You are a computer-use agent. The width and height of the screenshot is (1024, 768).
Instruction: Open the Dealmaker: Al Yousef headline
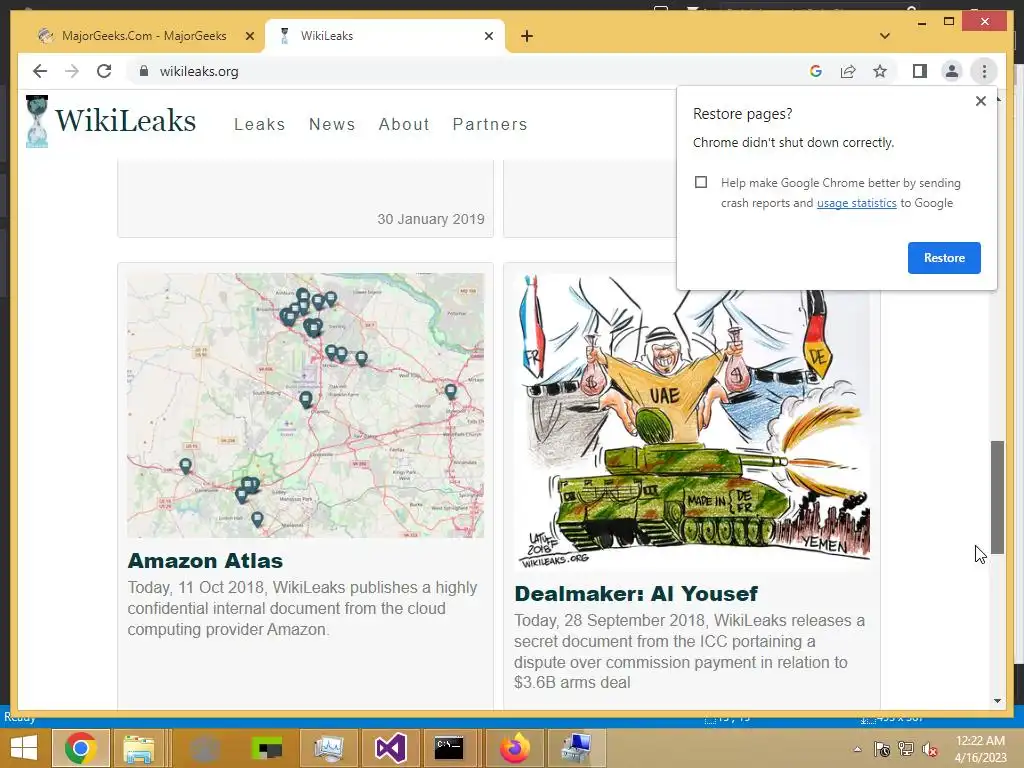click(x=636, y=593)
